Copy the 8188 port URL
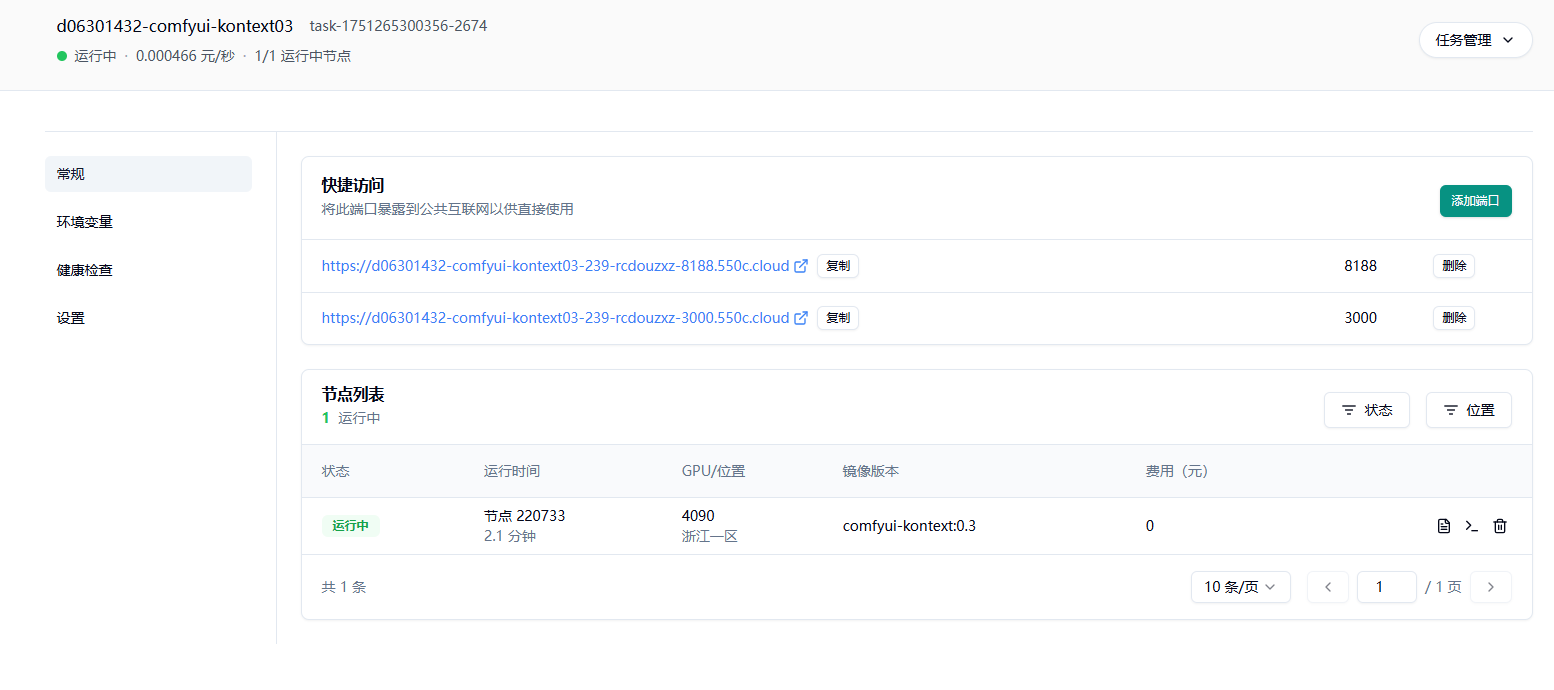 pyautogui.click(x=838, y=266)
